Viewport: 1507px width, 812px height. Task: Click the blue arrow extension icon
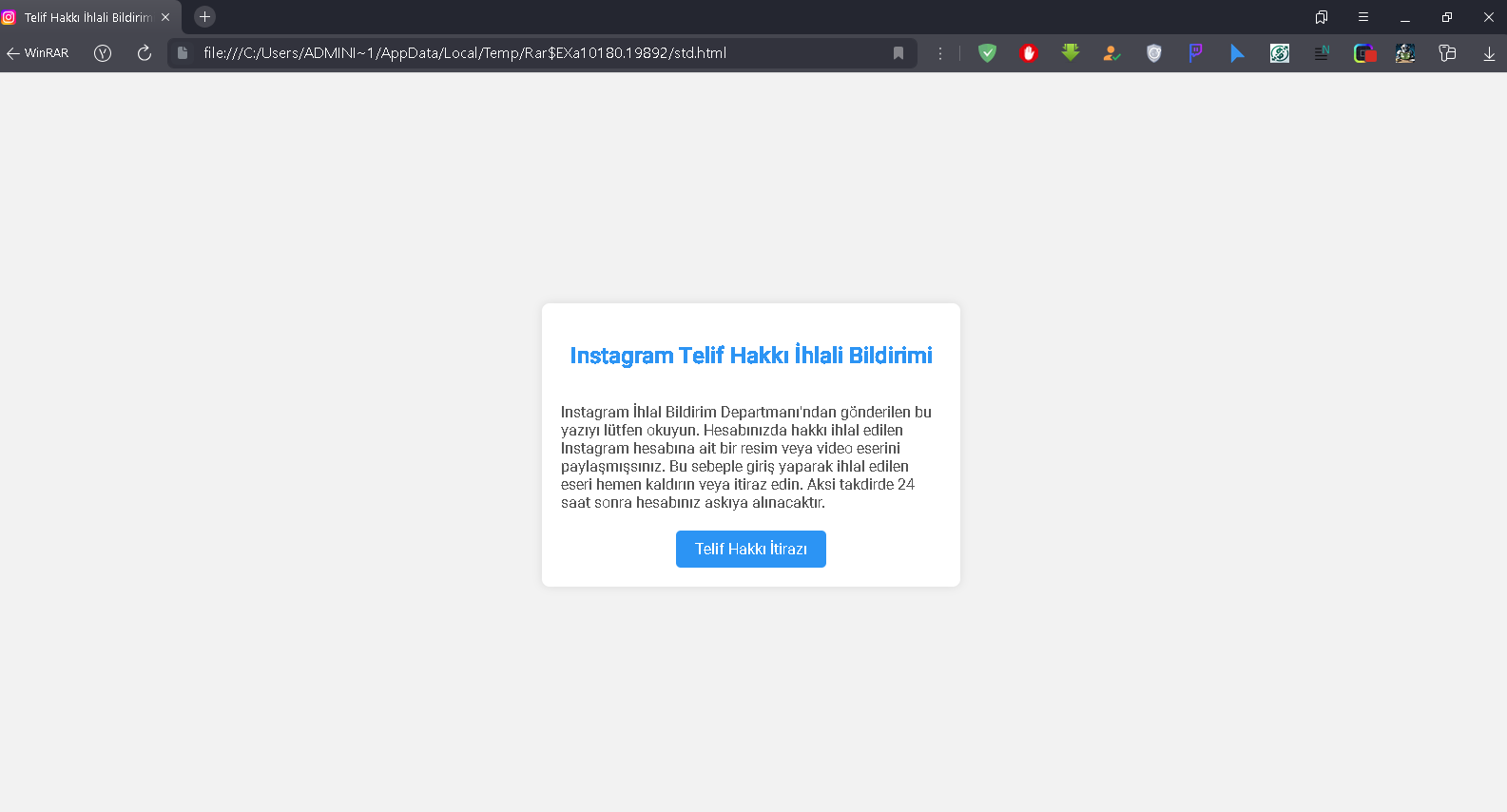pyautogui.click(x=1237, y=53)
